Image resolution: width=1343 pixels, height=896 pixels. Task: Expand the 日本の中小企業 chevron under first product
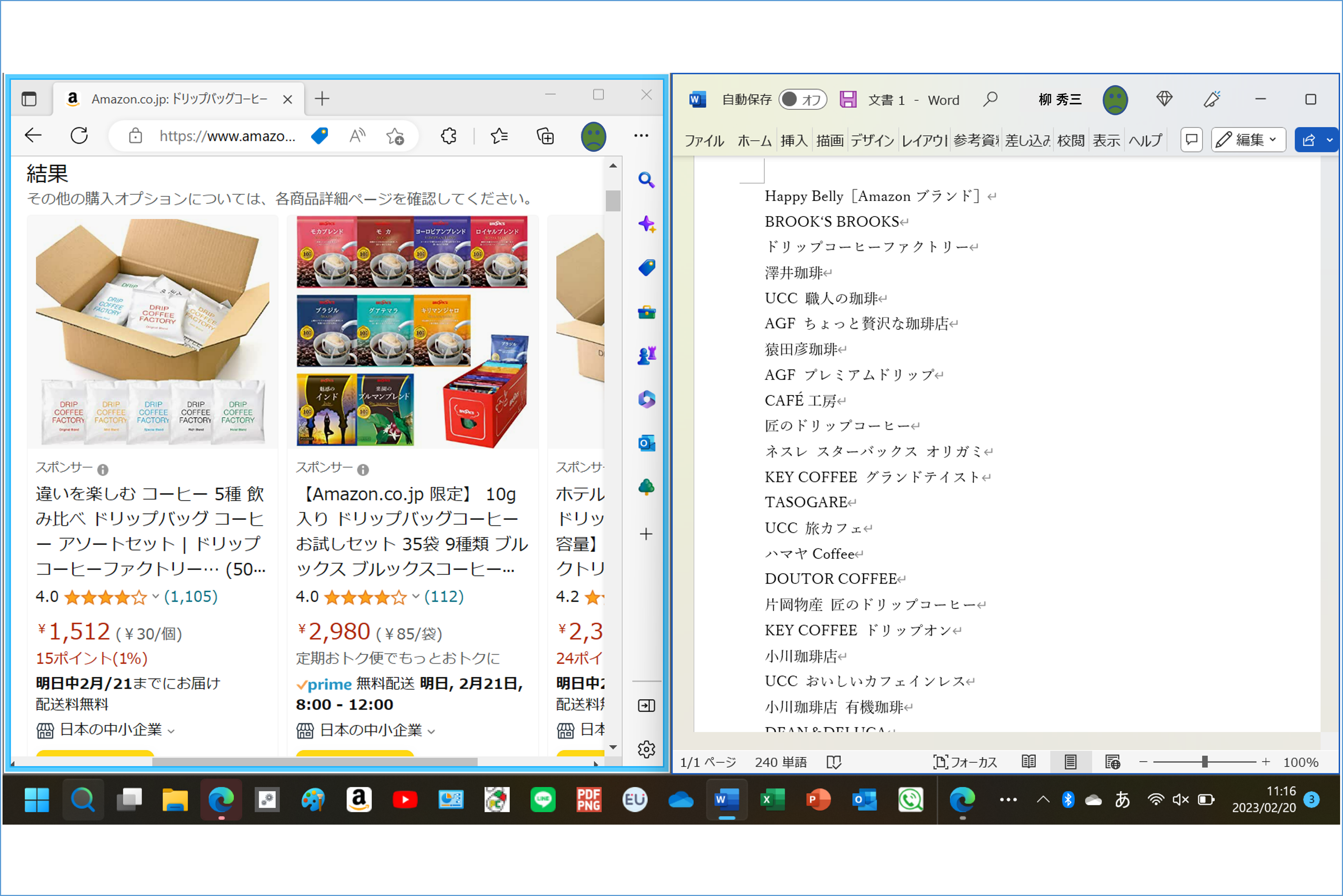pos(171,731)
